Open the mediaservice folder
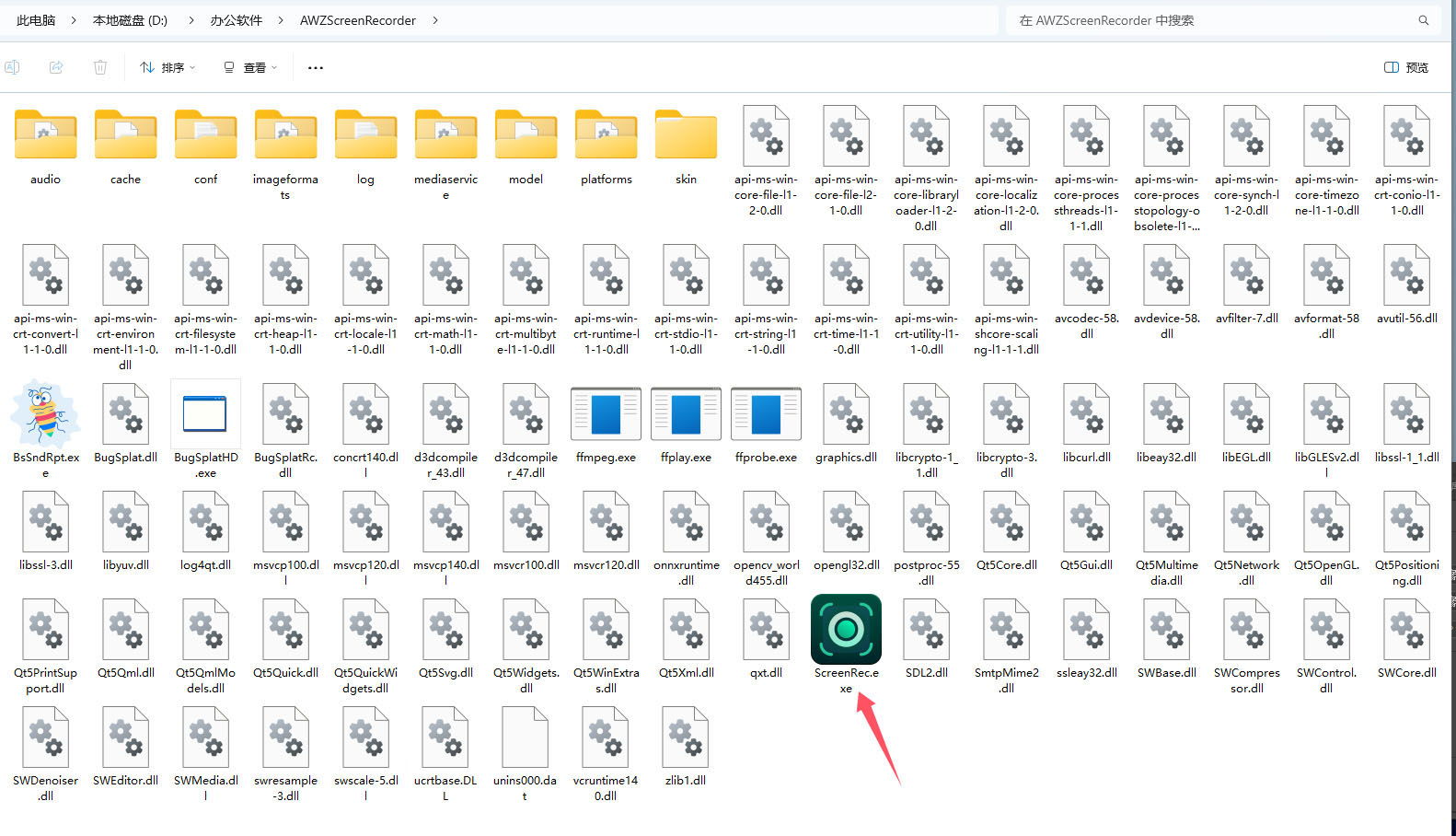Viewport: 1456px width, 836px height. click(x=445, y=134)
